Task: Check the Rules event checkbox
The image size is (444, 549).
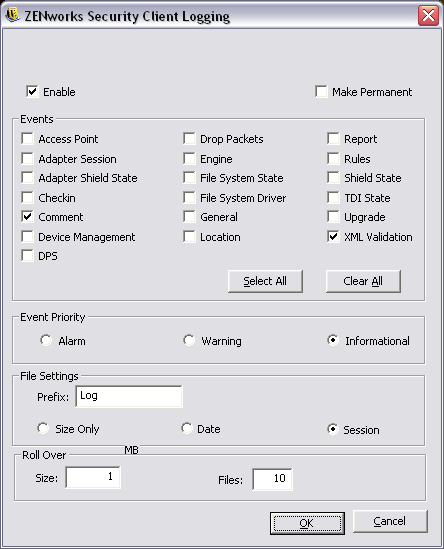Action: click(x=333, y=159)
